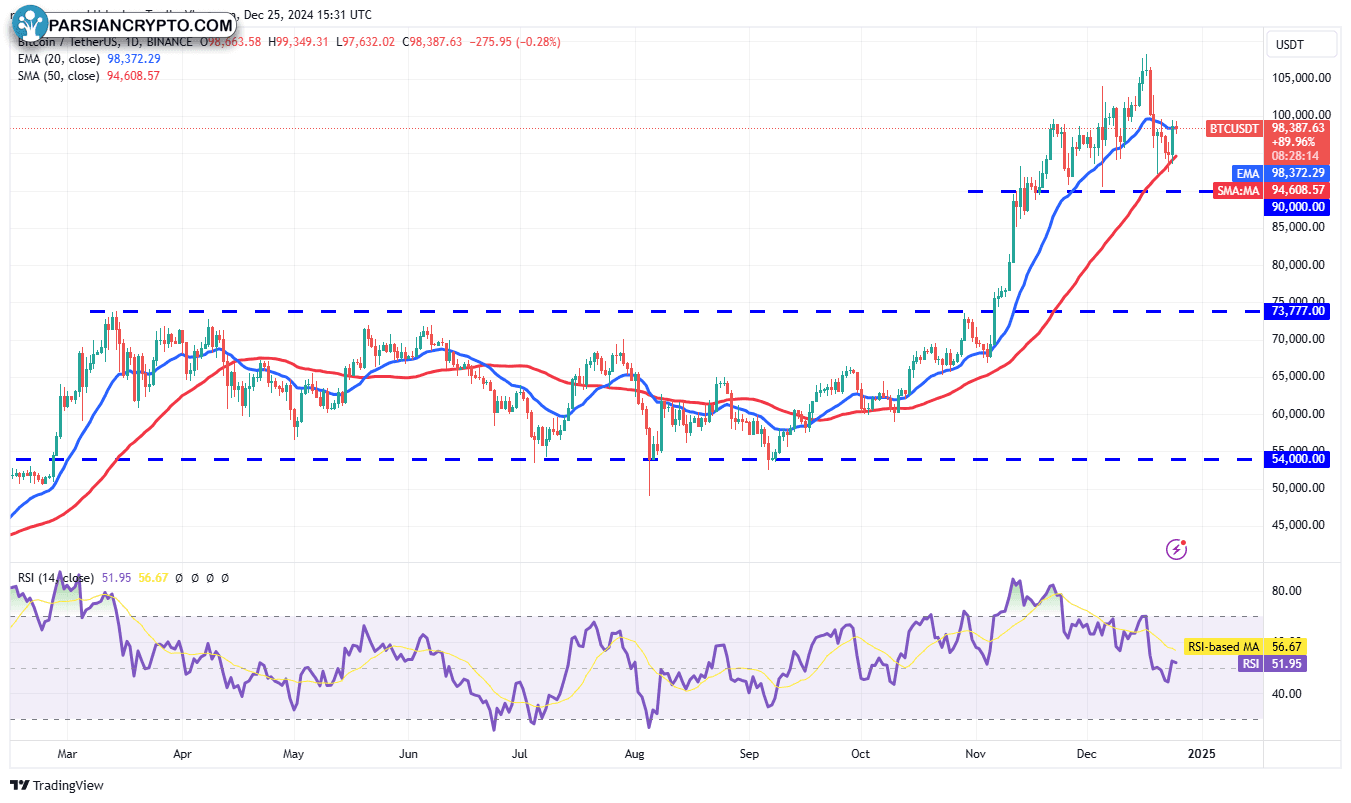Click the 45,000.00 price axis label

[x=1298, y=524]
